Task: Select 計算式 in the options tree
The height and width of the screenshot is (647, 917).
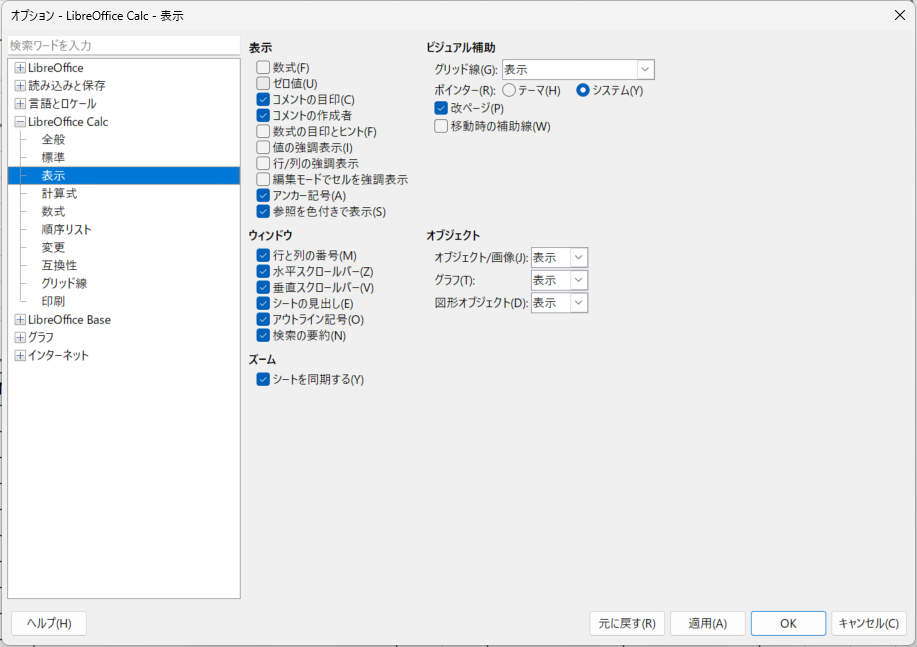Action: tap(59, 194)
